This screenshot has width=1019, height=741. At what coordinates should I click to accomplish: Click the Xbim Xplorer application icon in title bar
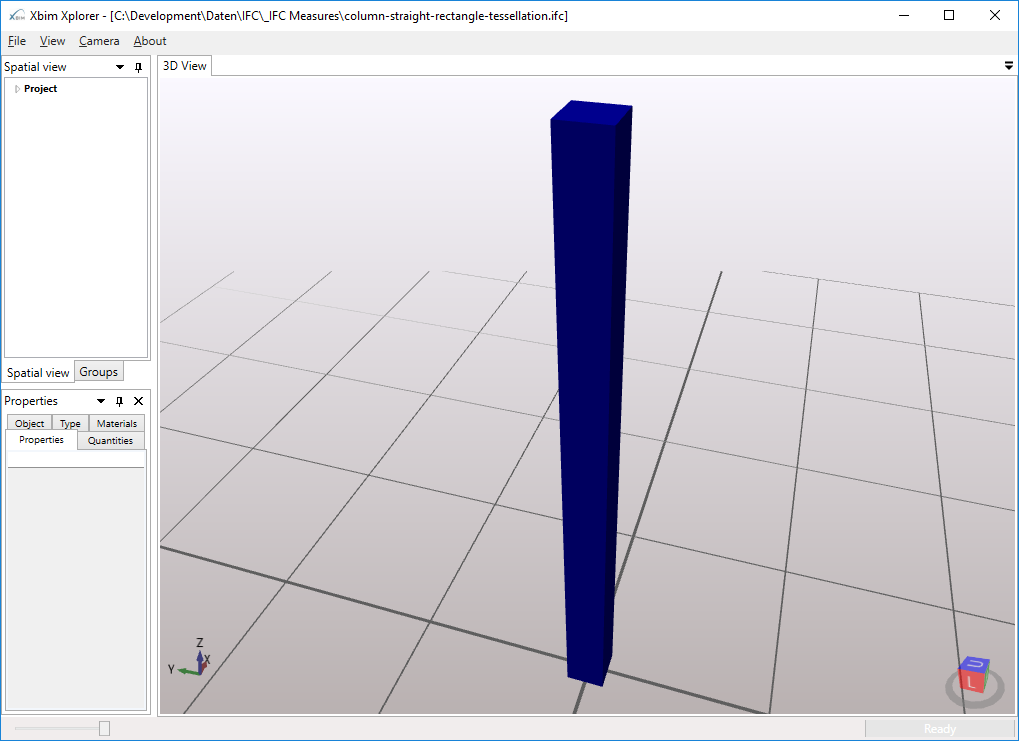(x=14, y=15)
